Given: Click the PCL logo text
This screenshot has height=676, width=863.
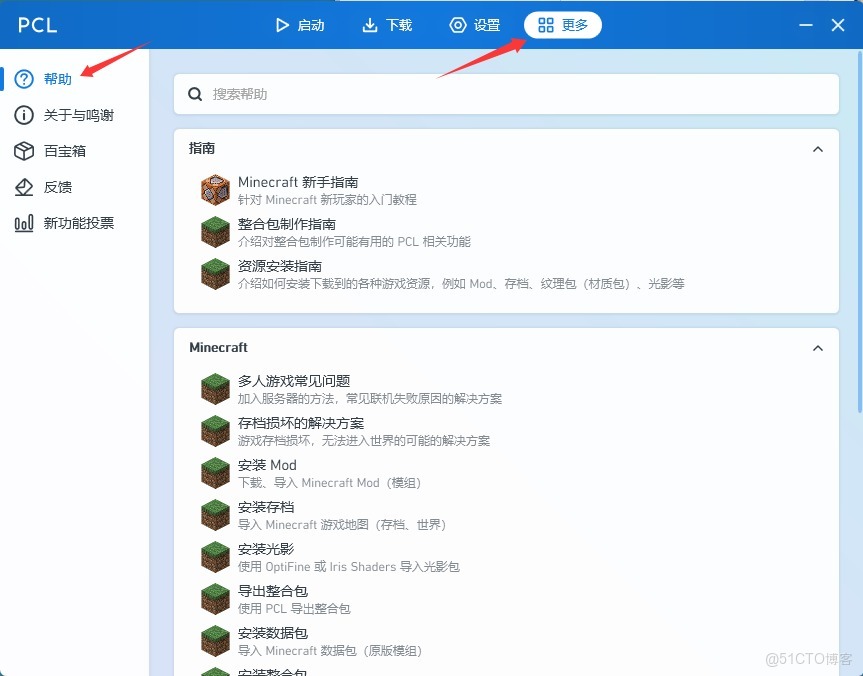Looking at the screenshot, I should coord(36,27).
